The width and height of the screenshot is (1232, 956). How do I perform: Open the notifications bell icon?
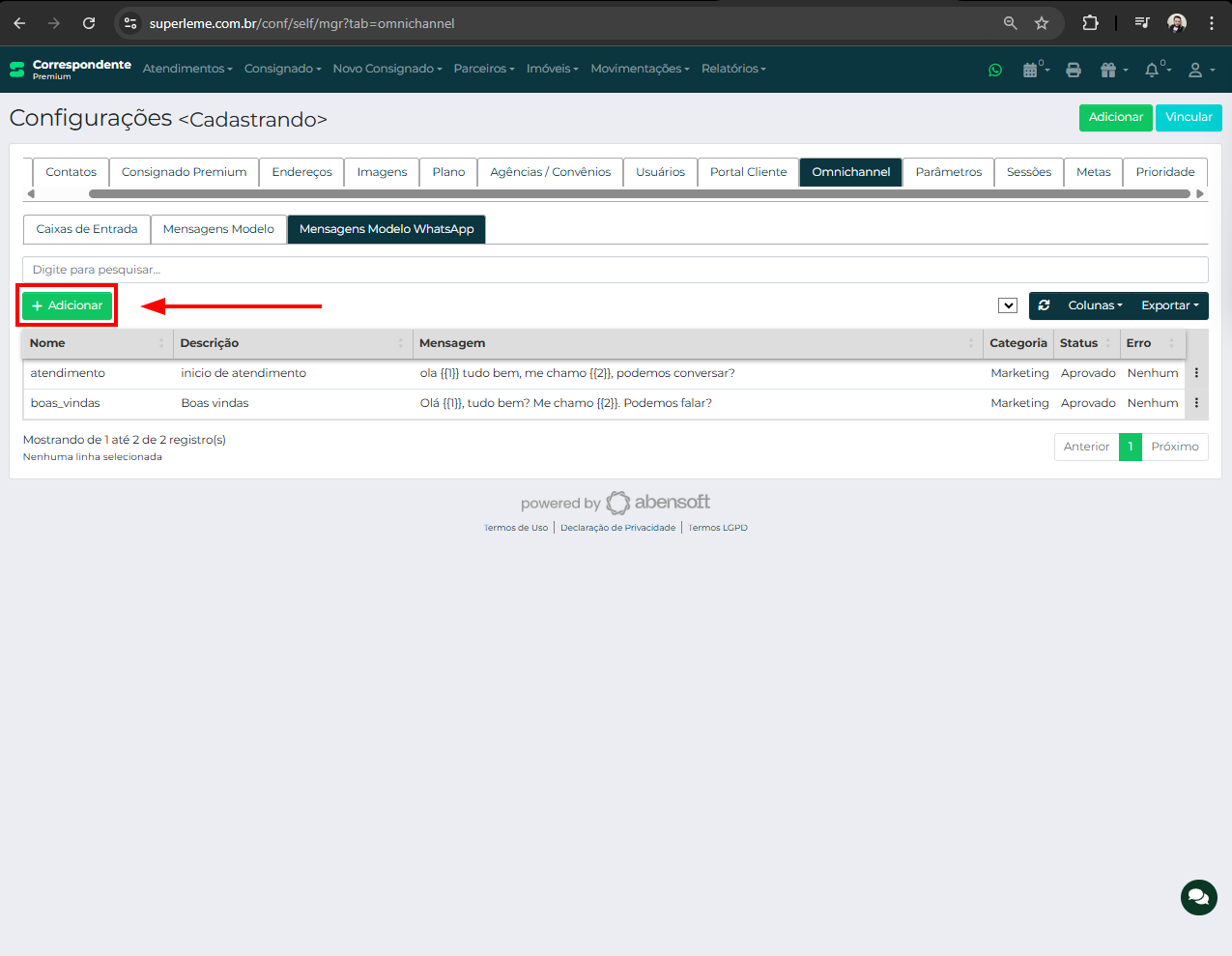1153,70
